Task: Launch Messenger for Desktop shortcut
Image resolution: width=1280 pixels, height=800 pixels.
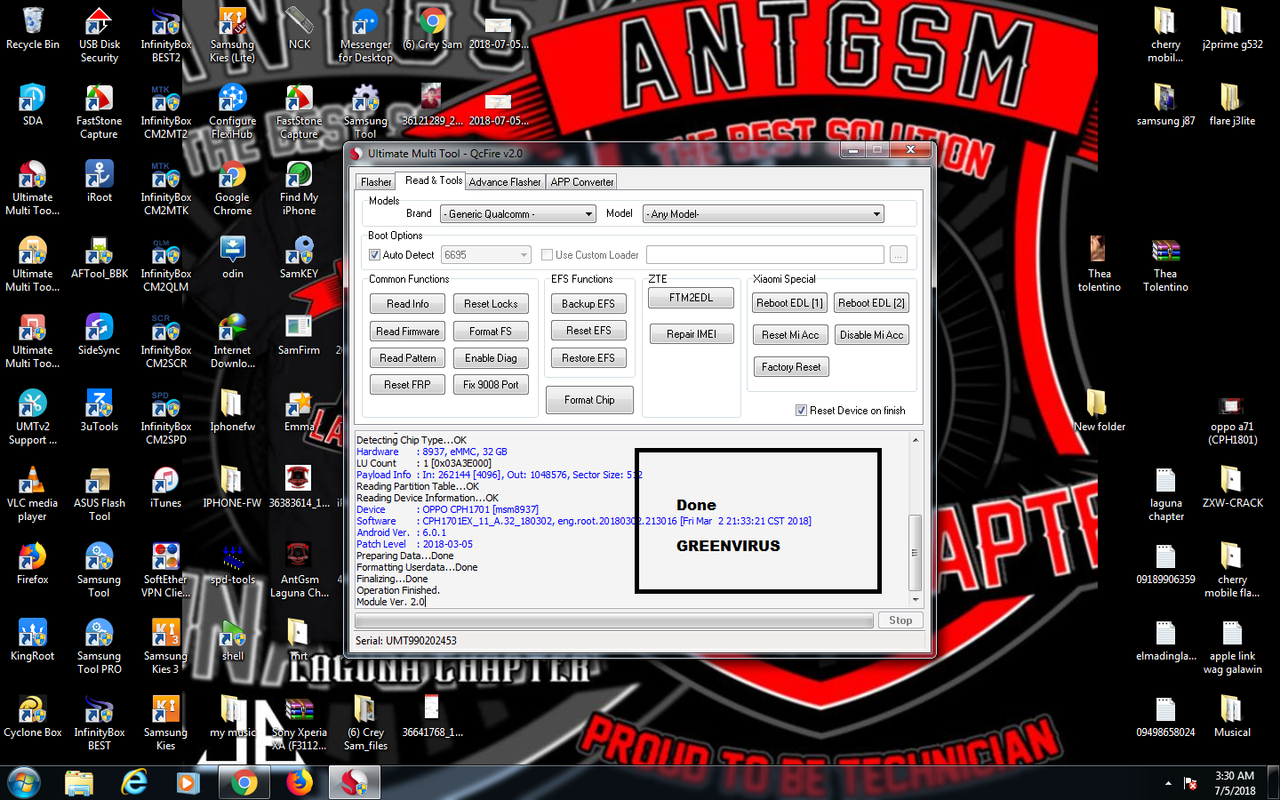Action: (366, 34)
